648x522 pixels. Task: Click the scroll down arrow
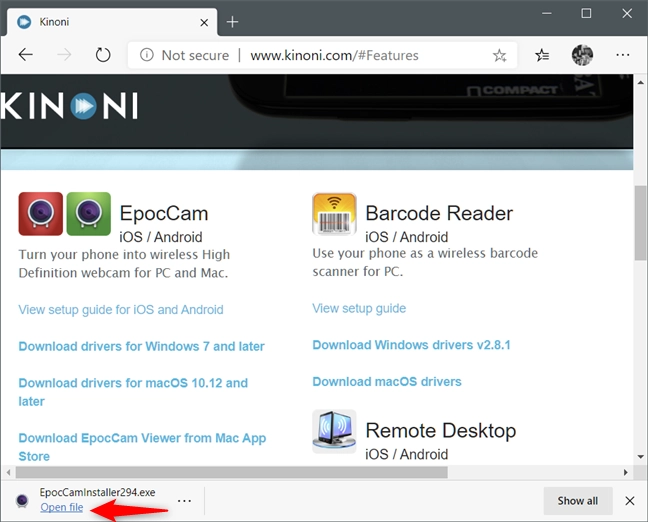click(x=641, y=457)
